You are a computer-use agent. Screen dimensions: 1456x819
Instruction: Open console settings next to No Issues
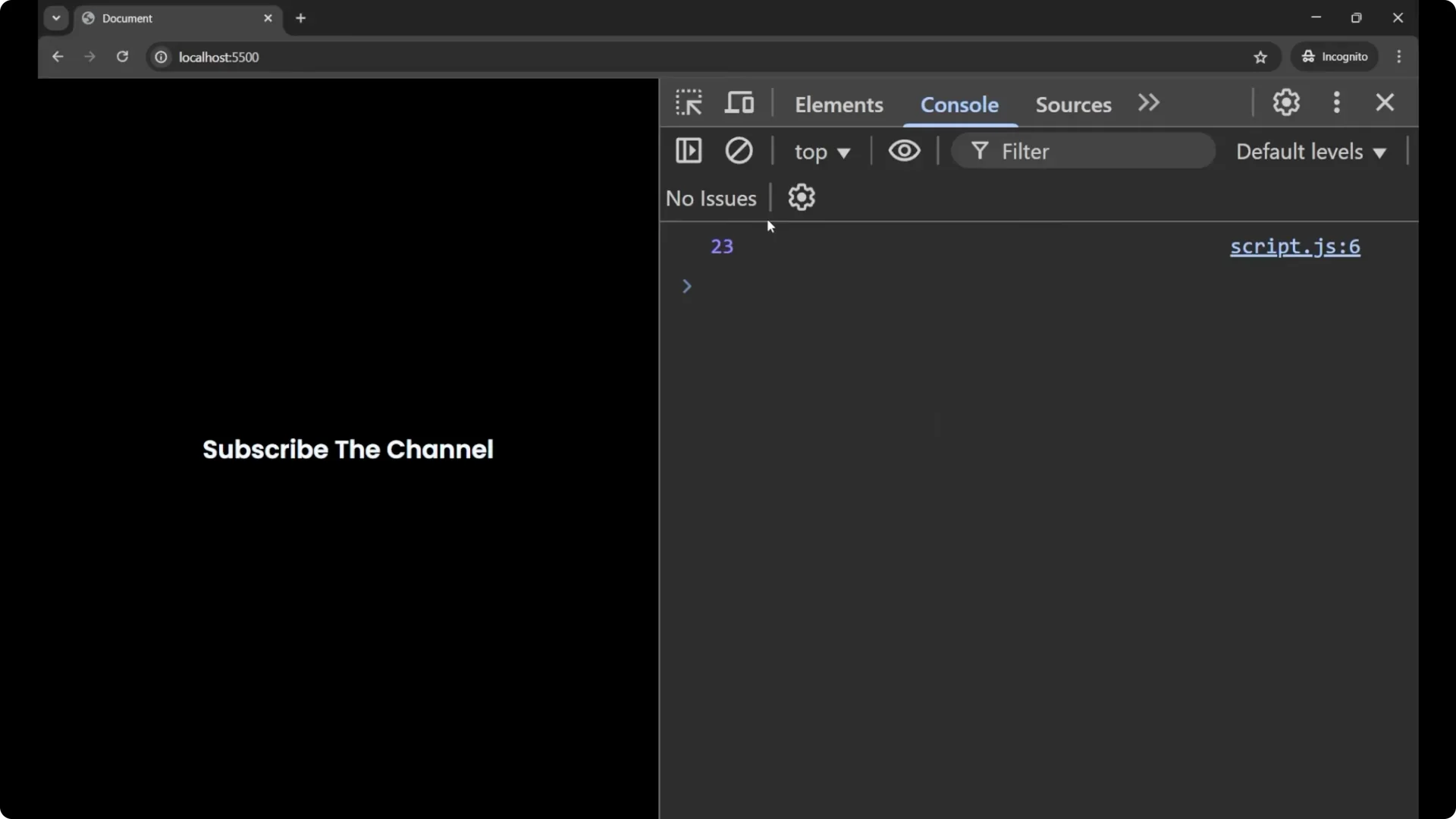802,197
